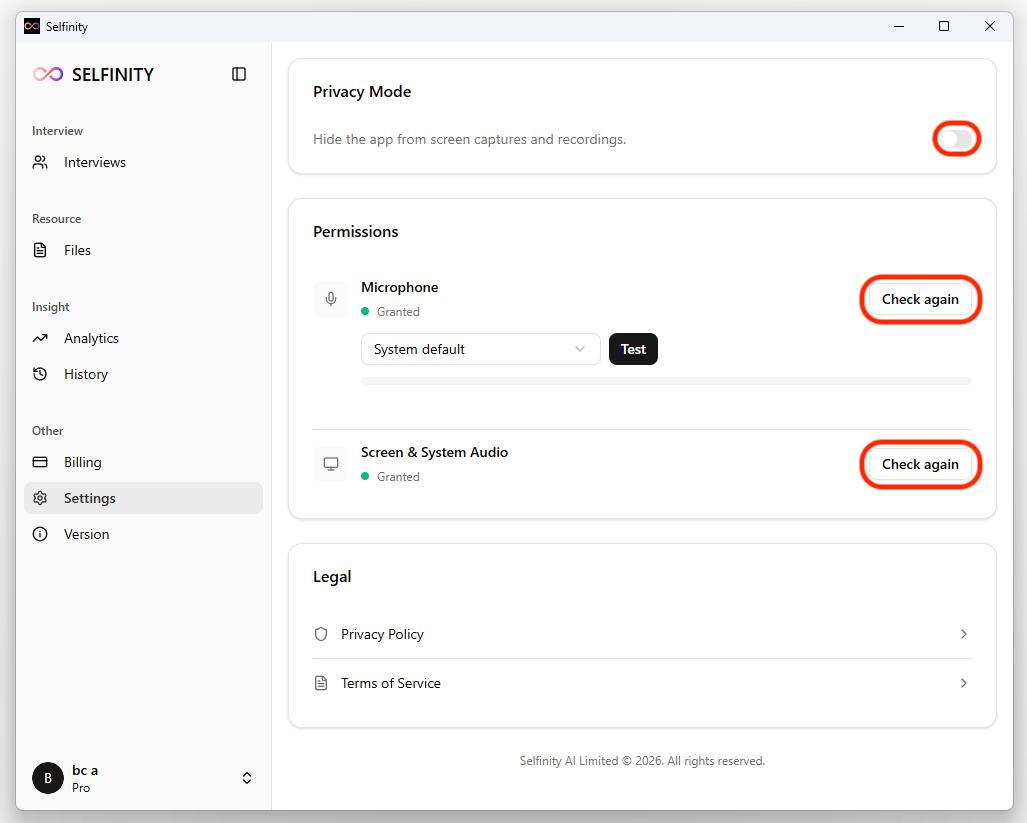This screenshot has height=823, width=1027.
Task: Click the Legal heading
Action: point(332,577)
